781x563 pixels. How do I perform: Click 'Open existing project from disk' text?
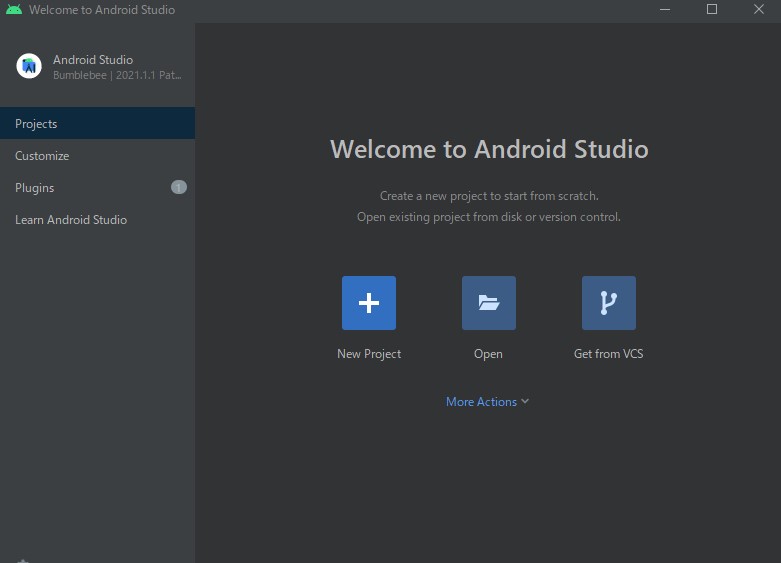(x=489, y=217)
